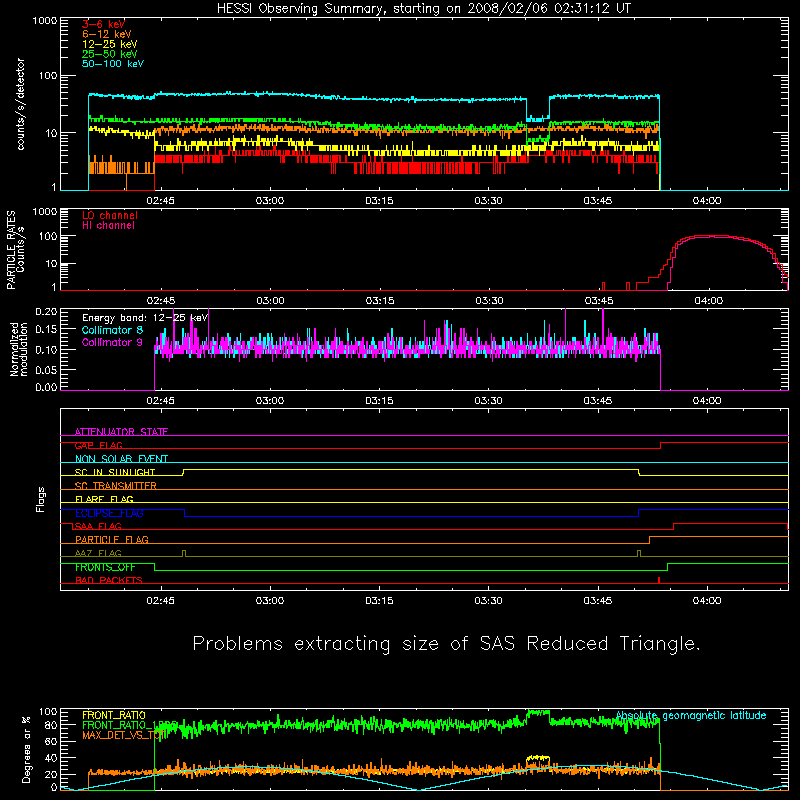Click the 03:00 tick under the Flags panel
This screenshot has height=800, width=800.
270,601
